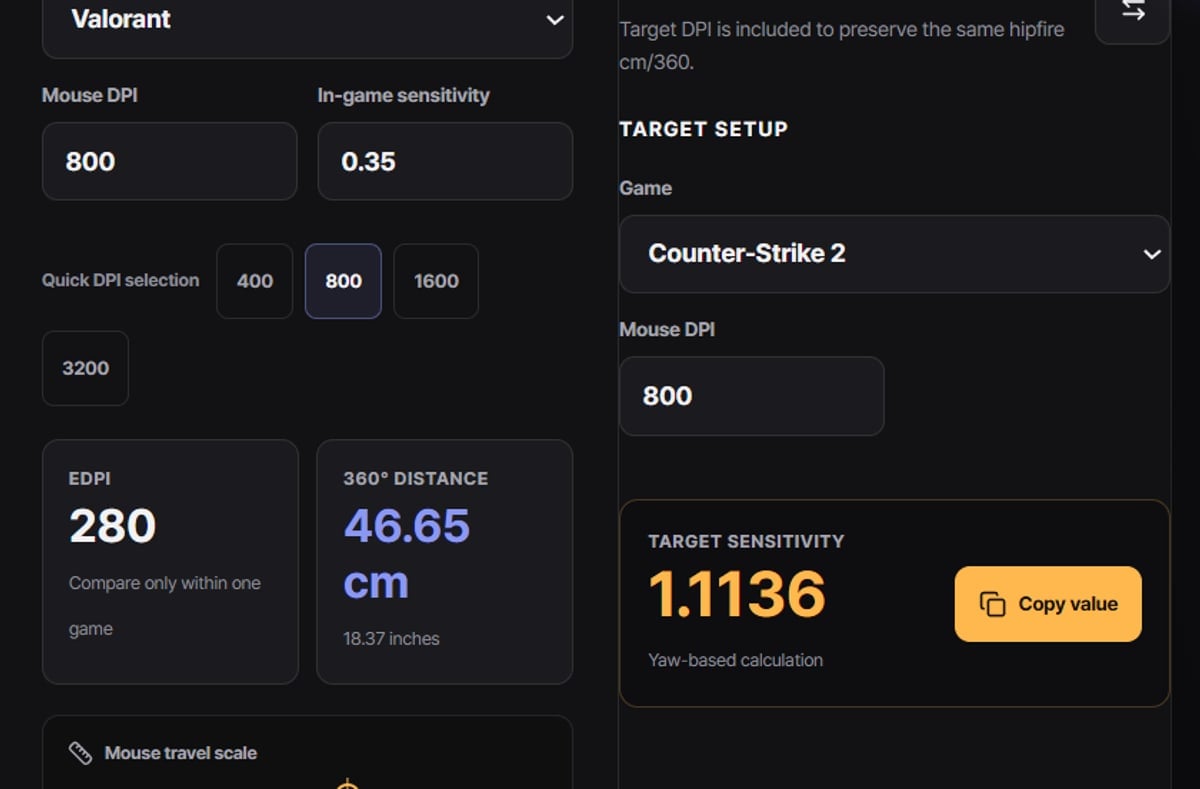Click the target Mouse DPI input field
This screenshot has width=1200, height=789.
tap(751, 396)
